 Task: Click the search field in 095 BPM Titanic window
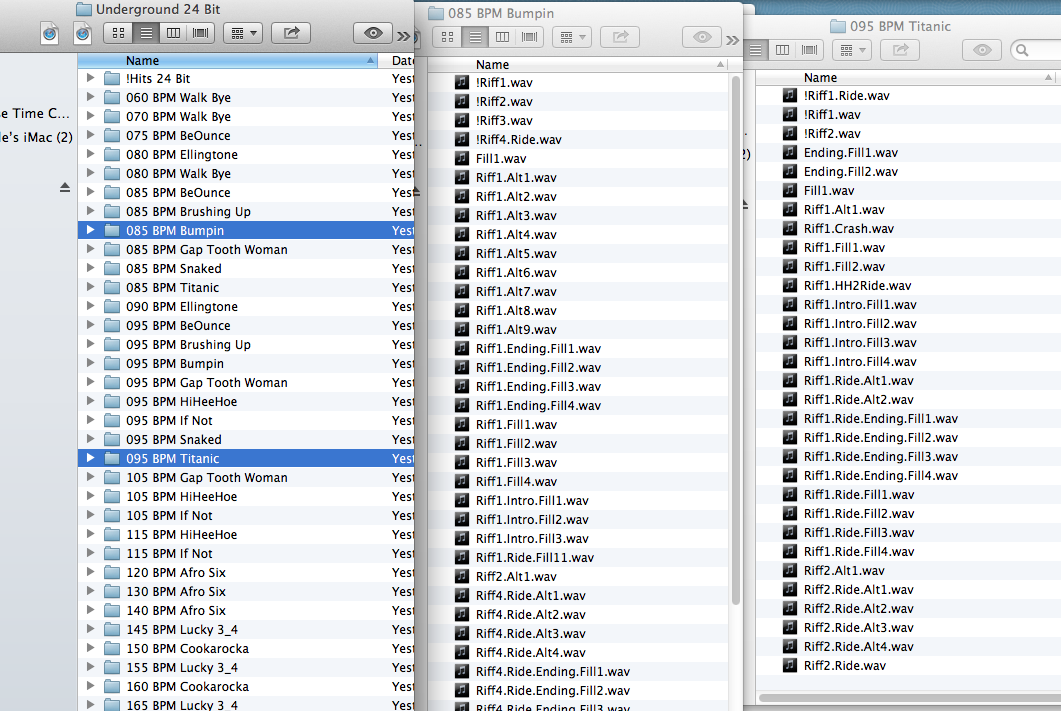tap(1040, 50)
